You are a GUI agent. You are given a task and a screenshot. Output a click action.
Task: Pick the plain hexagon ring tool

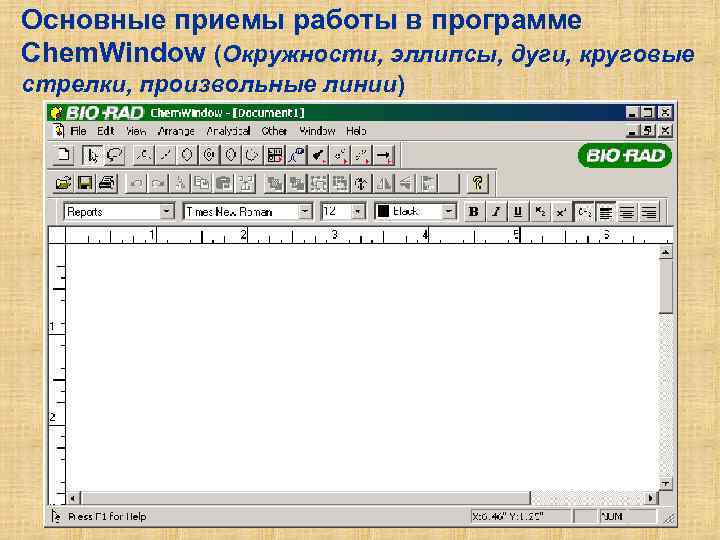[186, 155]
